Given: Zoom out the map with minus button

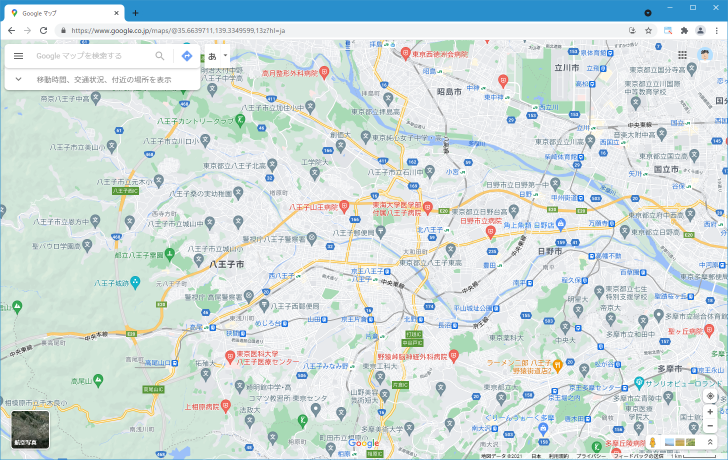Looking at the screenshot, I should 710,426.
